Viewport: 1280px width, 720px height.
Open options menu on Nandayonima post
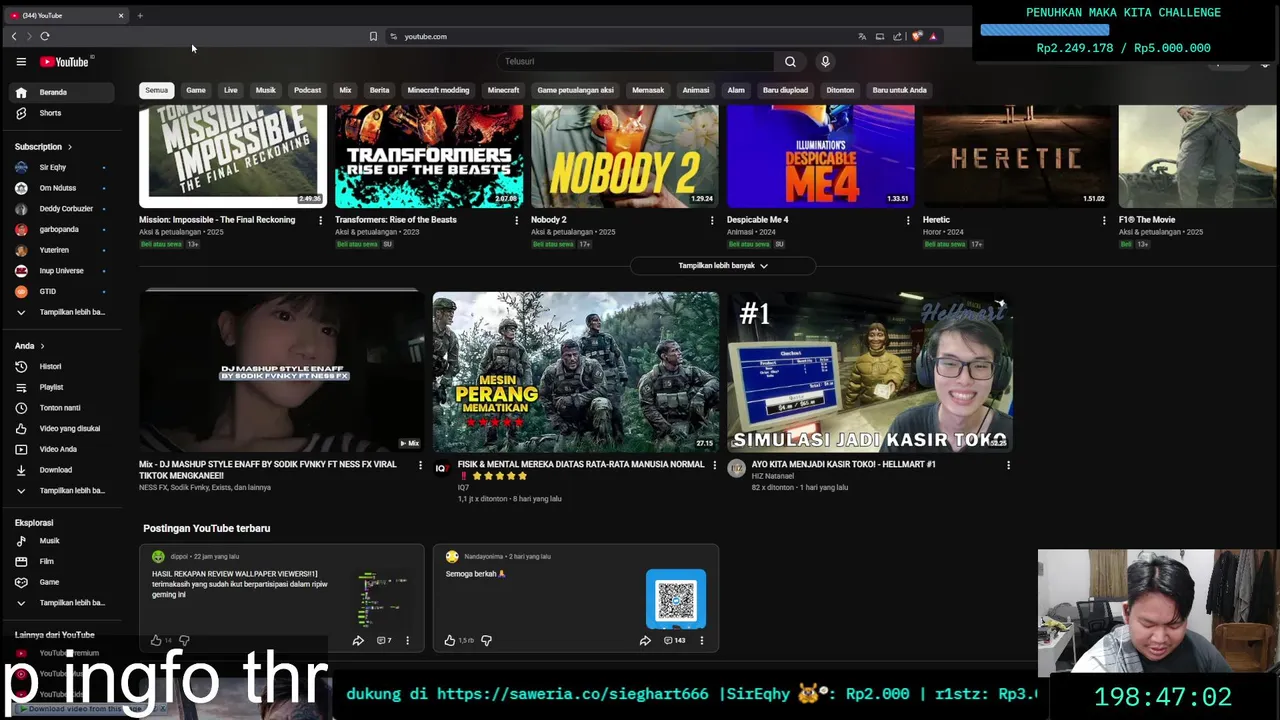point(701,640)
